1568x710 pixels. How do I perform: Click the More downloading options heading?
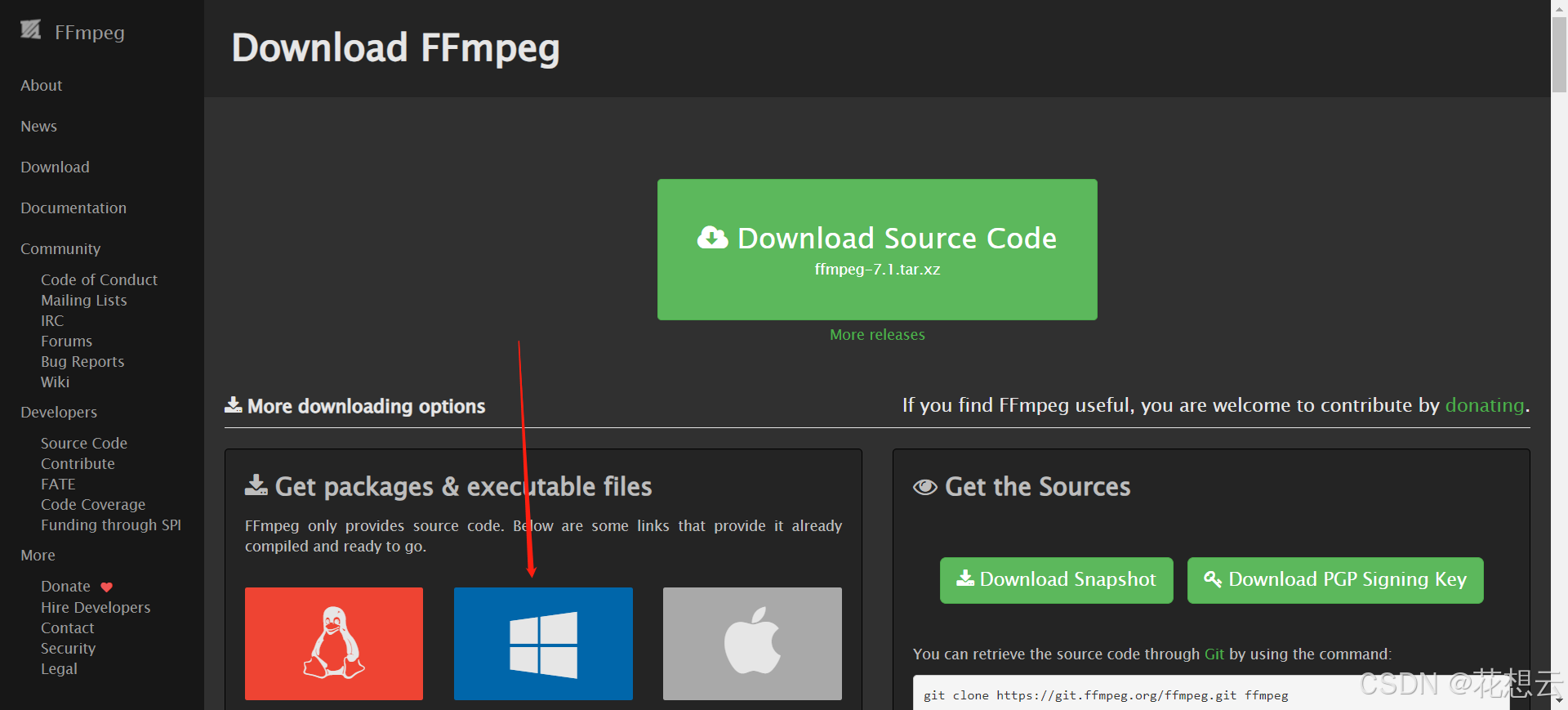pos(366,407)
